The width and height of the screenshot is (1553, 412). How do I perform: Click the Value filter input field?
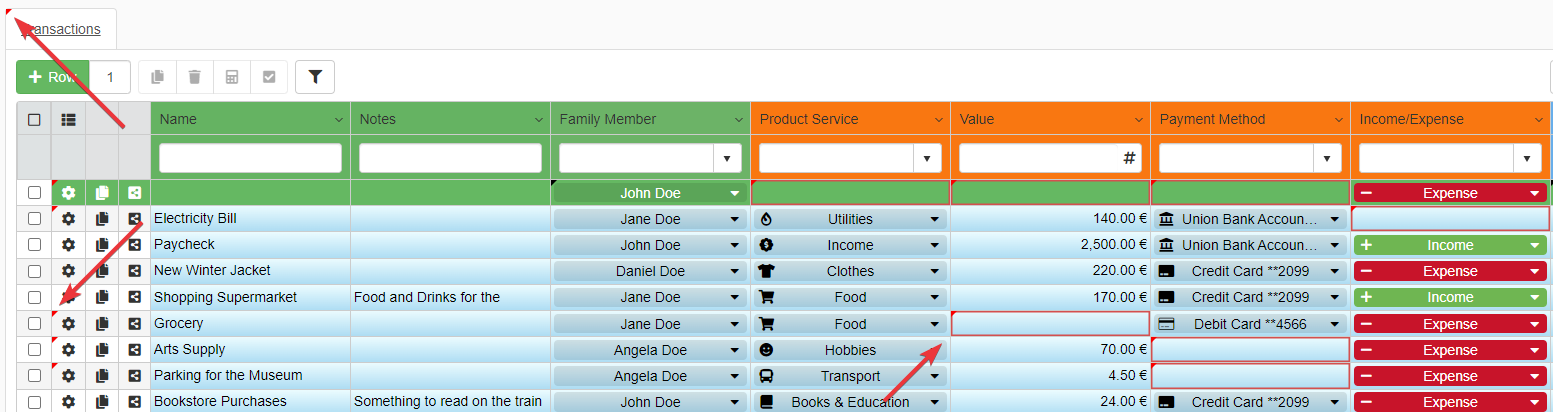(1040, 158)
